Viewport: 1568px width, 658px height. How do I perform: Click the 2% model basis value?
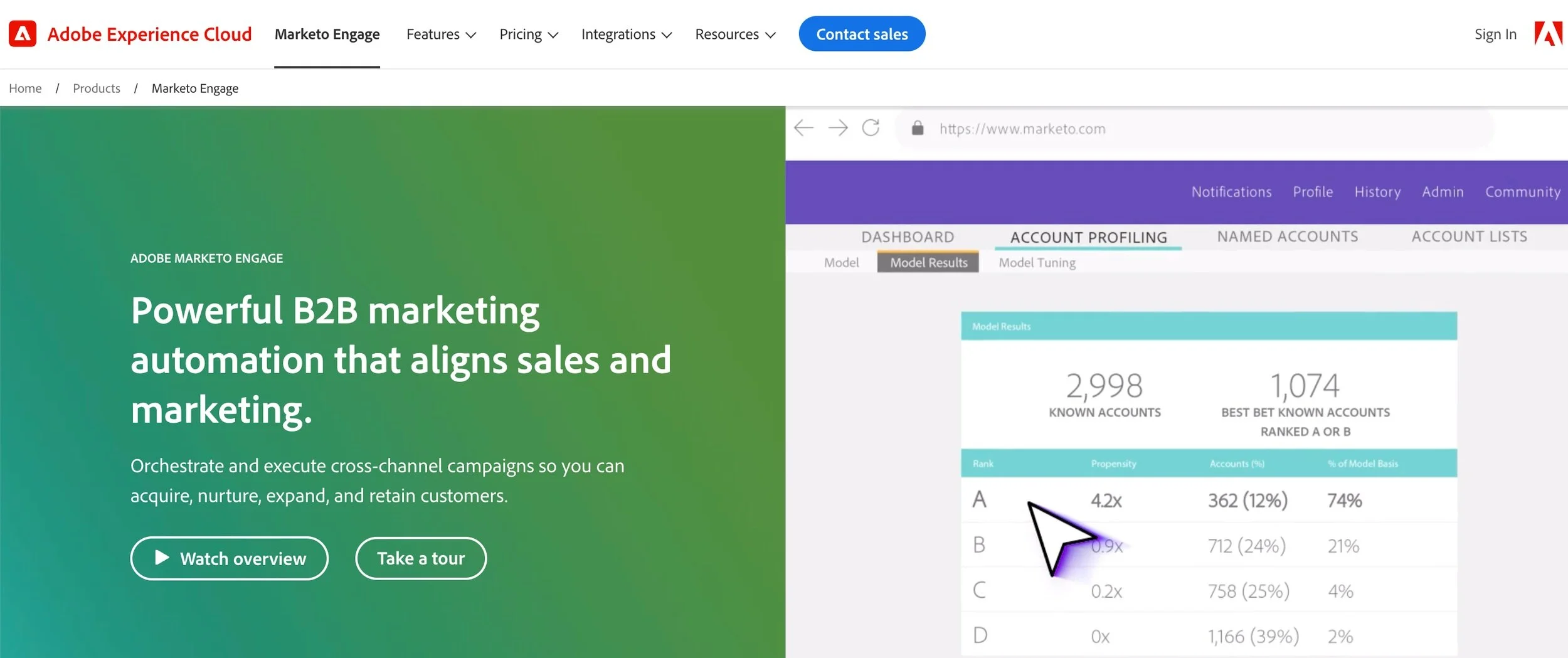tap(1340, 637)
